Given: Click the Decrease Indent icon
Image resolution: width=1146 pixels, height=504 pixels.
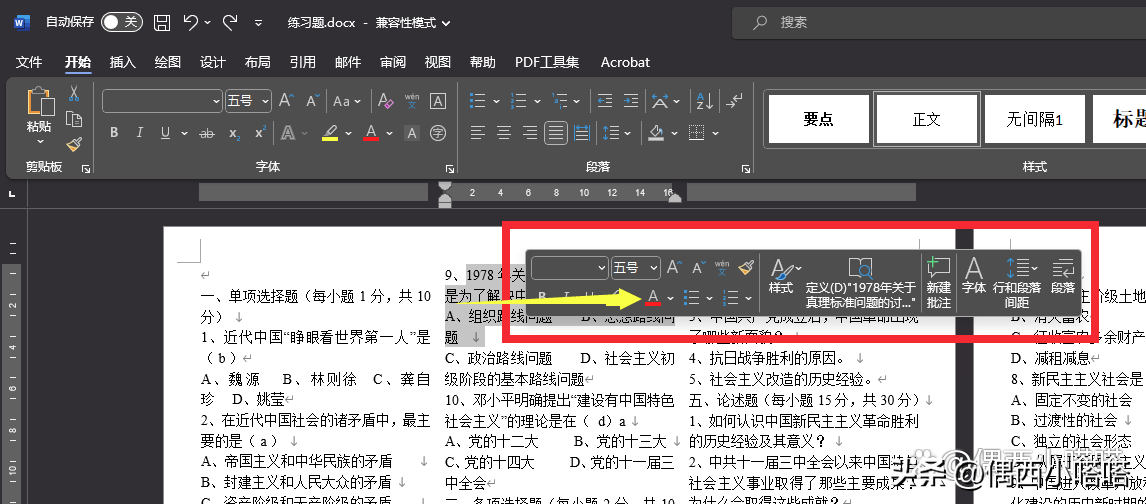Looking at the screenshot, I should click(604, 101).
